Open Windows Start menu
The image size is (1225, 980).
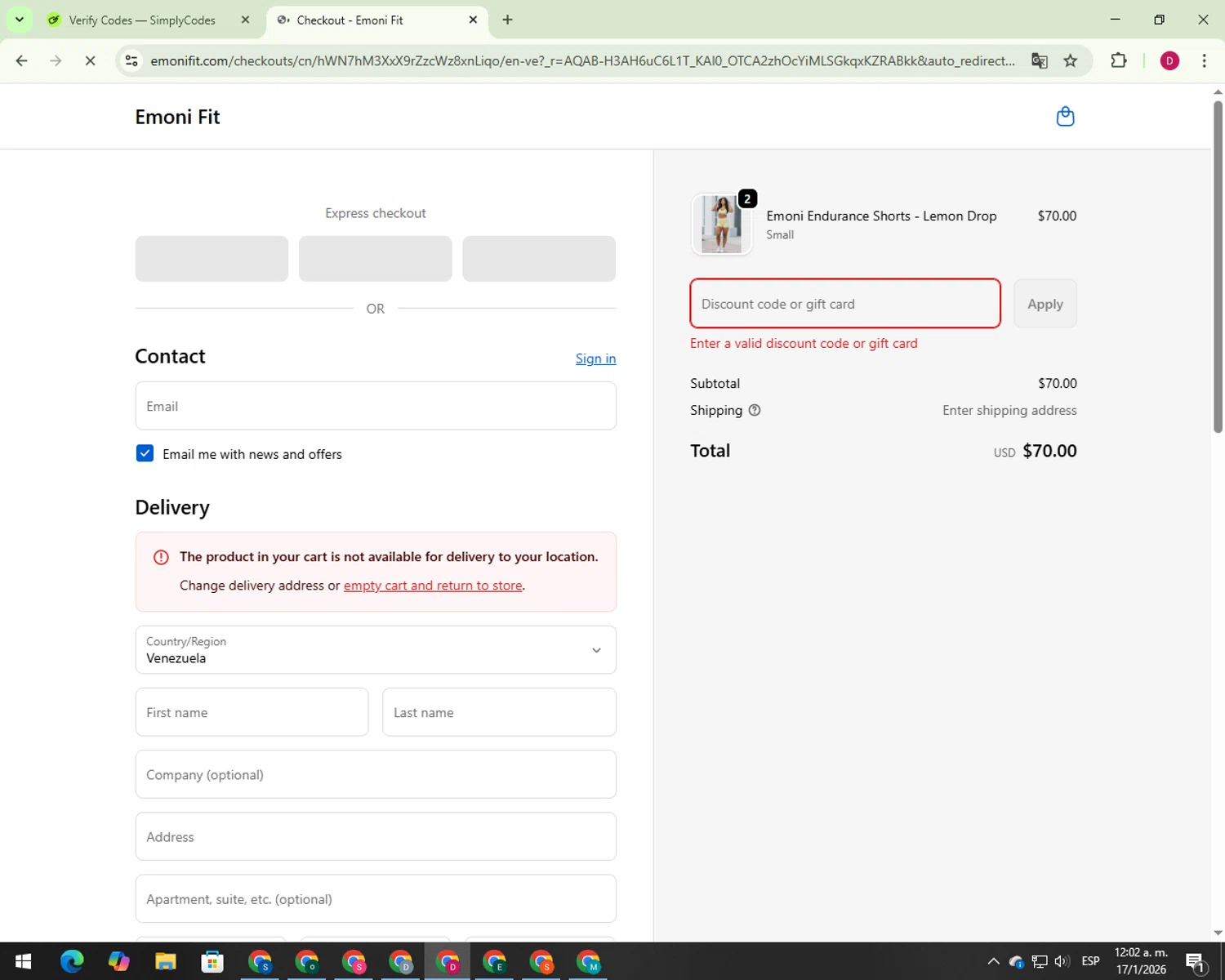click(23, 961)
